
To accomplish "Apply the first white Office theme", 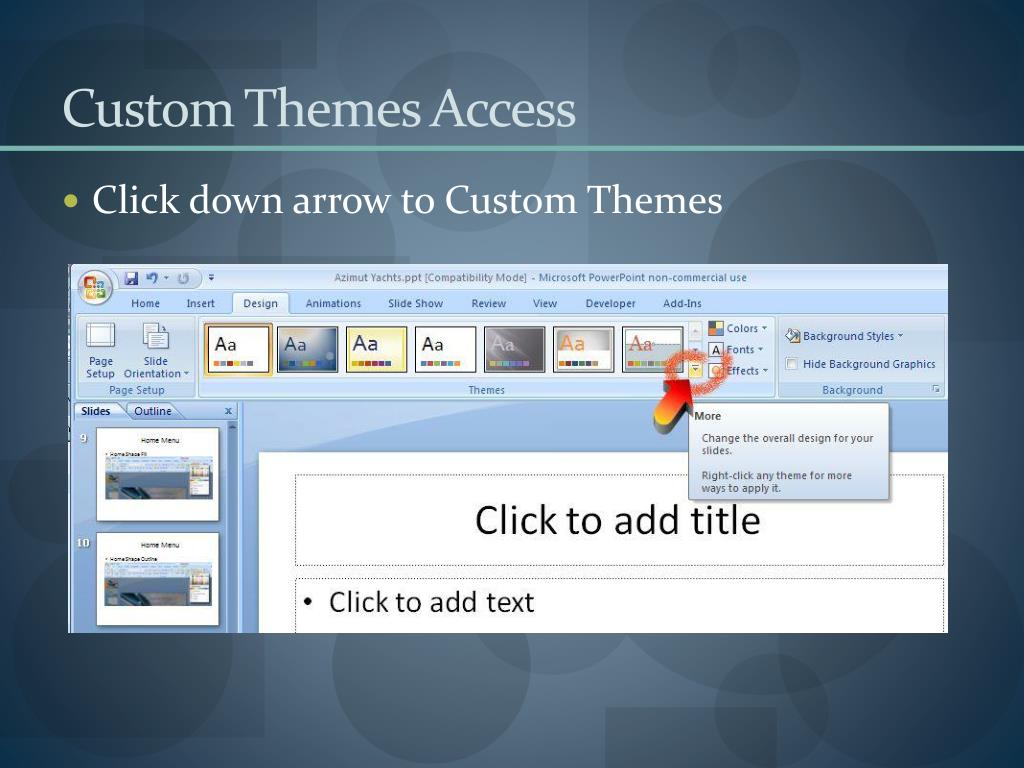I will coord(238,350).
